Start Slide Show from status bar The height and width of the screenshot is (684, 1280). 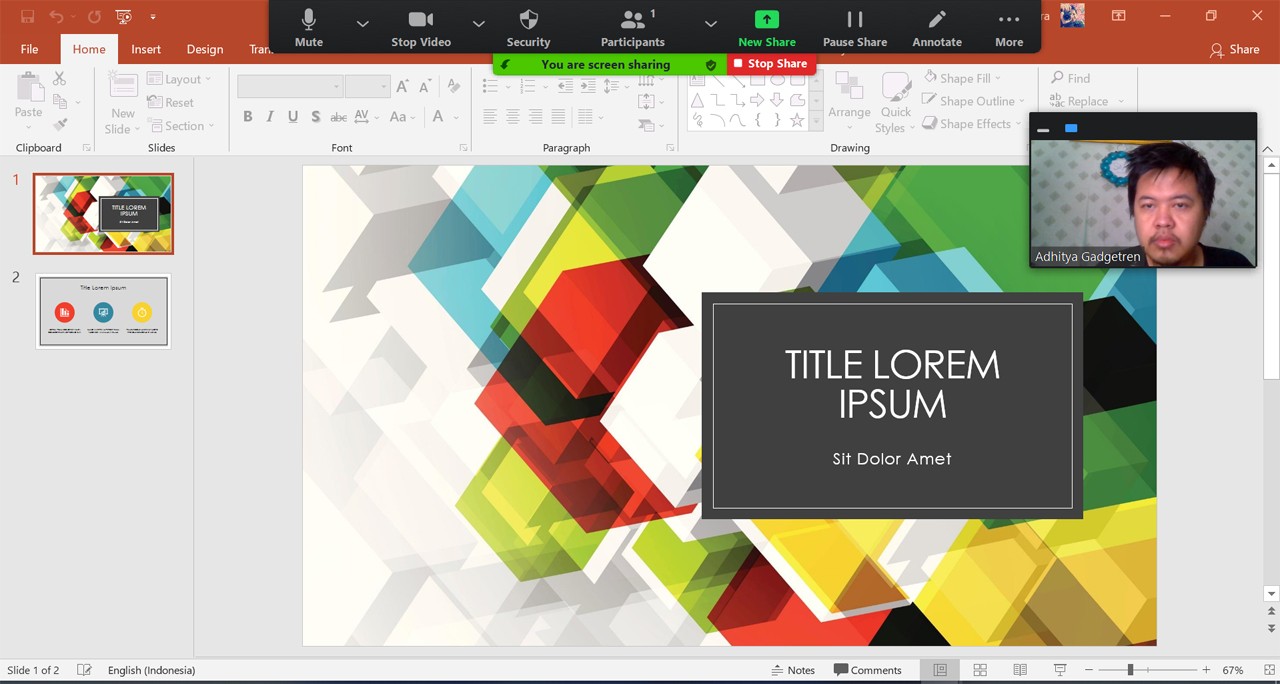[1059, 670]
